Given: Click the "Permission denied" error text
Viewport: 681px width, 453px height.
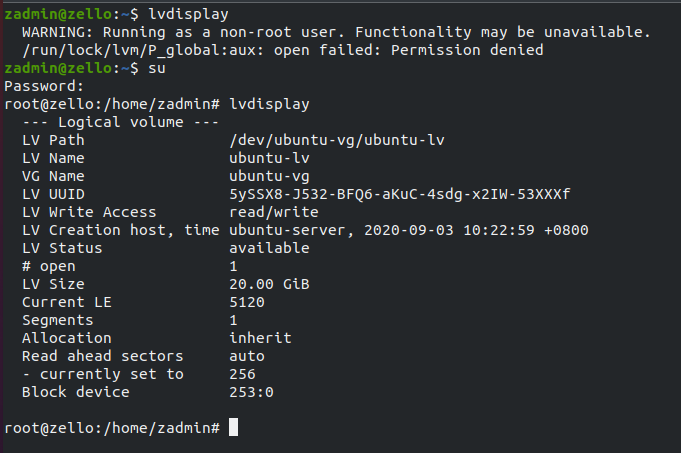Looking at the screenshot, I should point(473,50).
